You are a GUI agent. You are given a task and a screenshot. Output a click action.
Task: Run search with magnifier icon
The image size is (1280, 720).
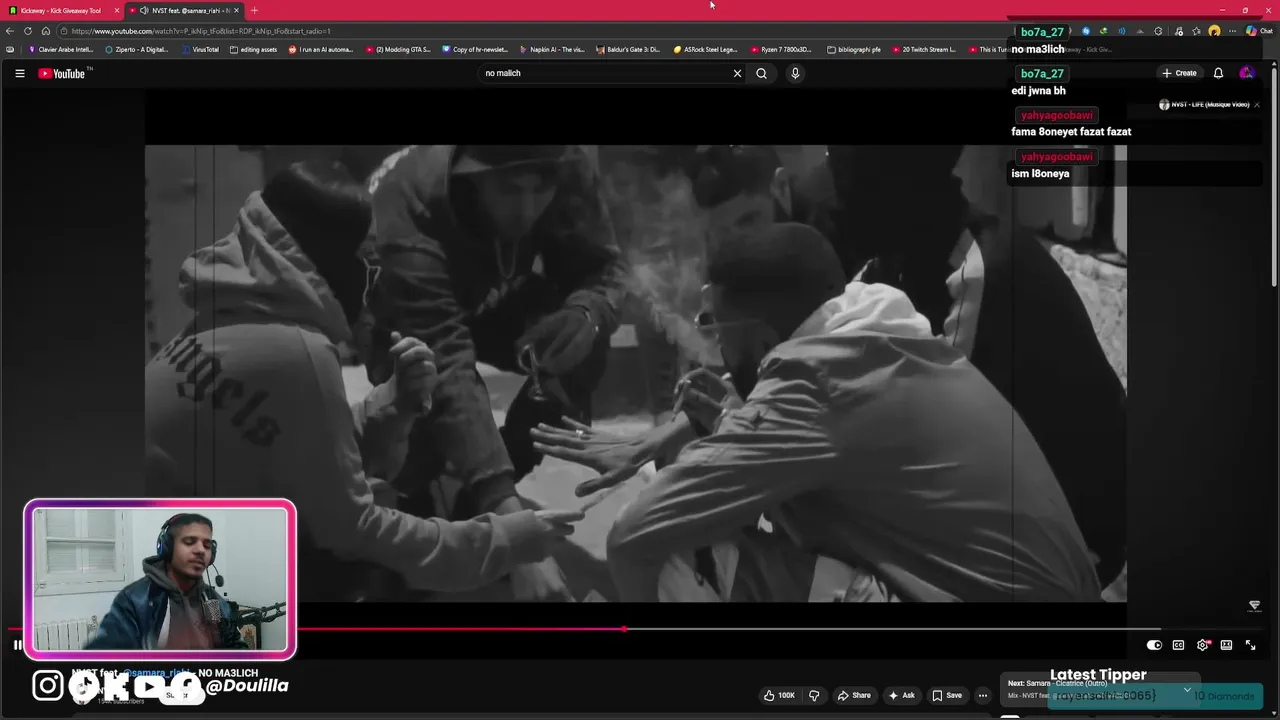[x=762, y=73]
